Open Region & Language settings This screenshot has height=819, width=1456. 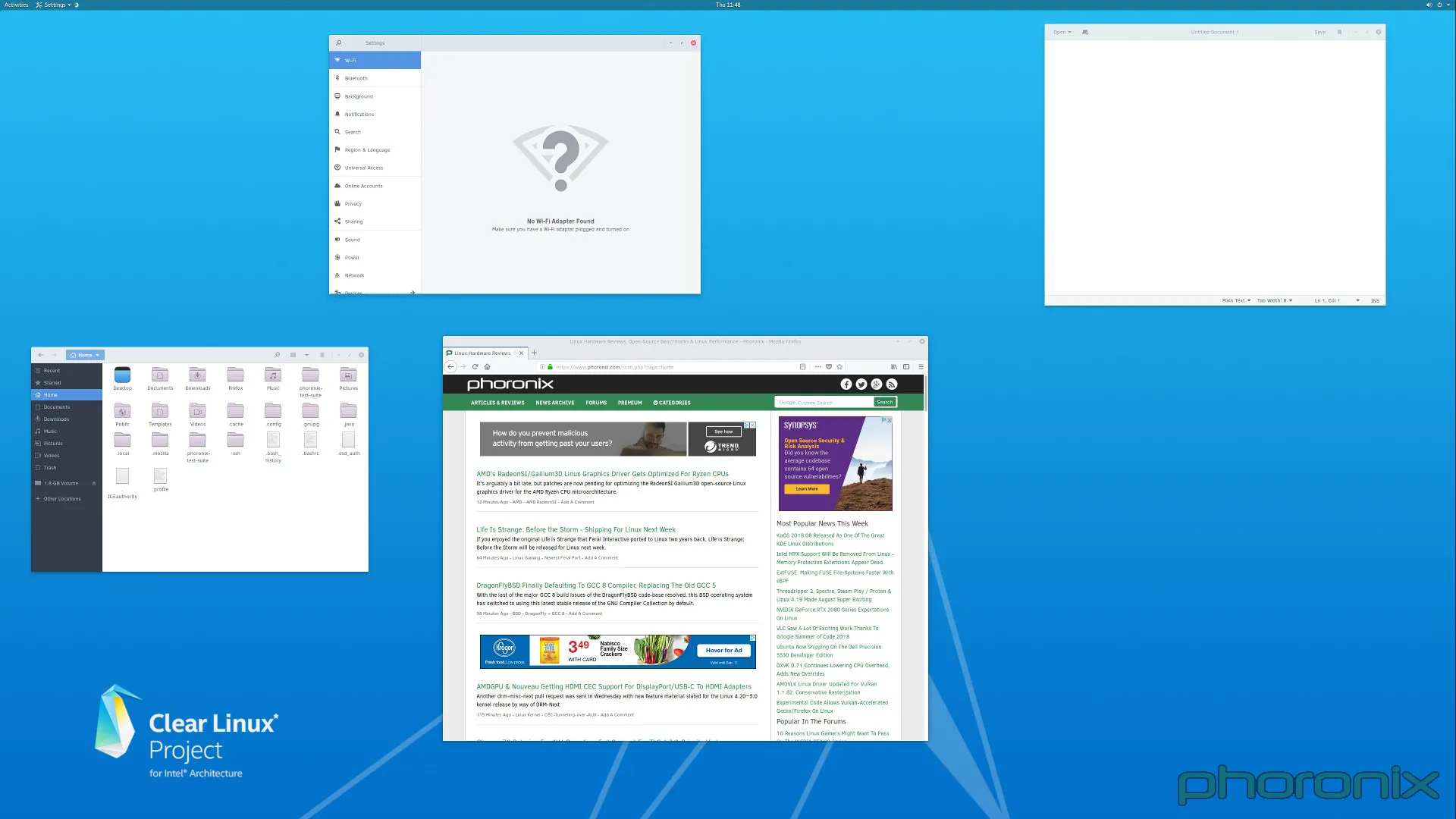point(375,149)
